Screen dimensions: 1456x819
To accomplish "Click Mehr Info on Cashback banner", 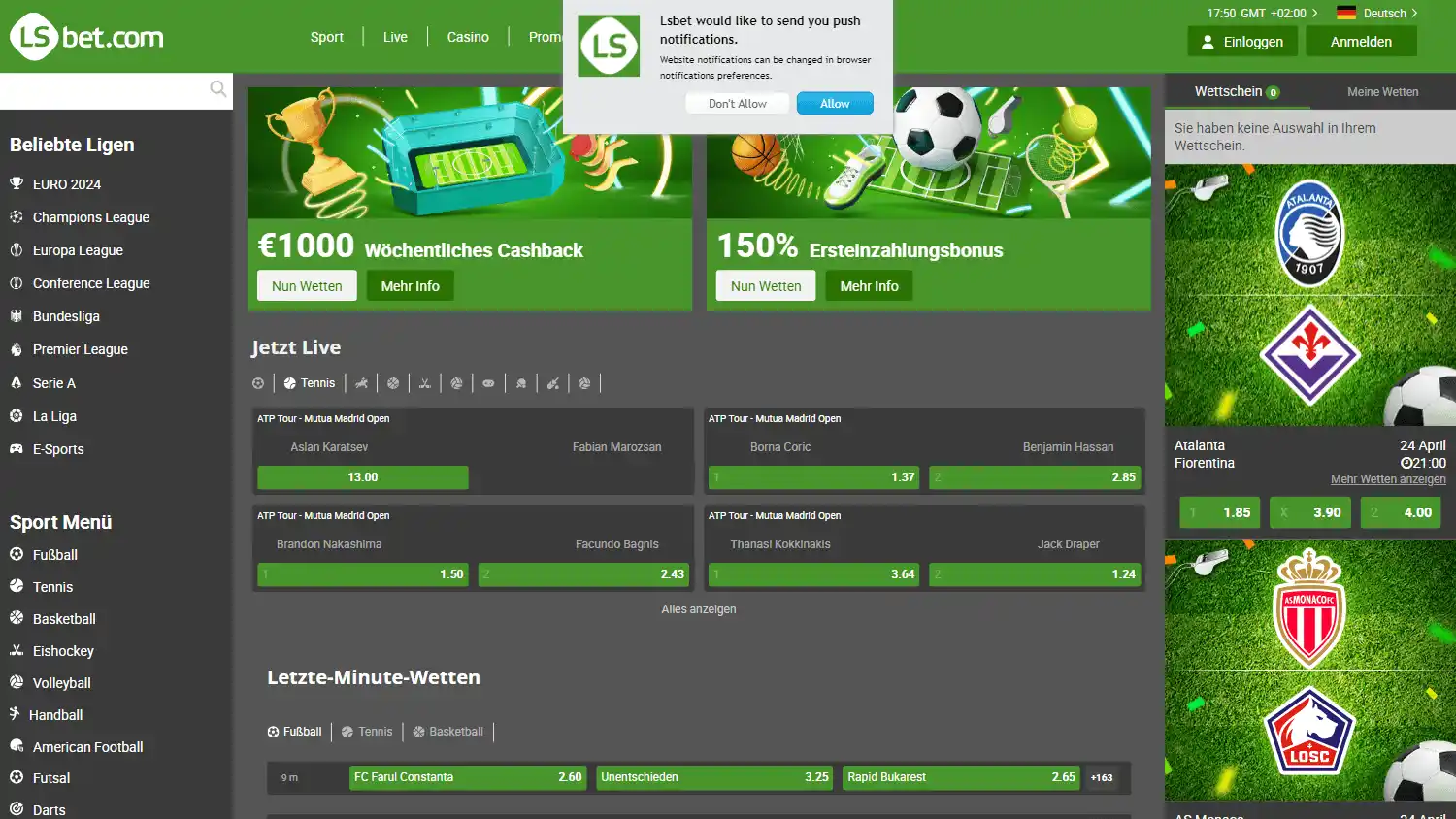I will tap(410, 285).
